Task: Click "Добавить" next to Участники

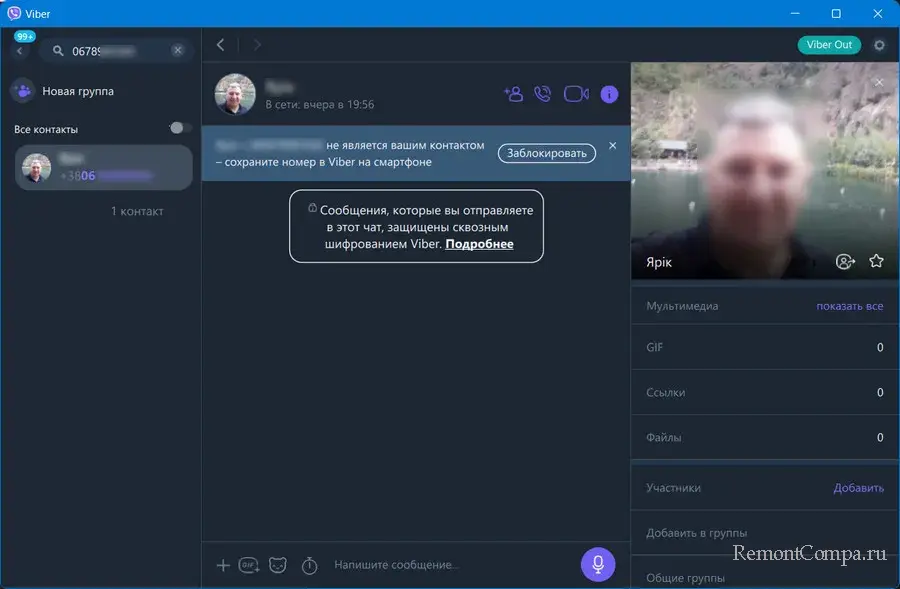Action: [x=858, y=488]
